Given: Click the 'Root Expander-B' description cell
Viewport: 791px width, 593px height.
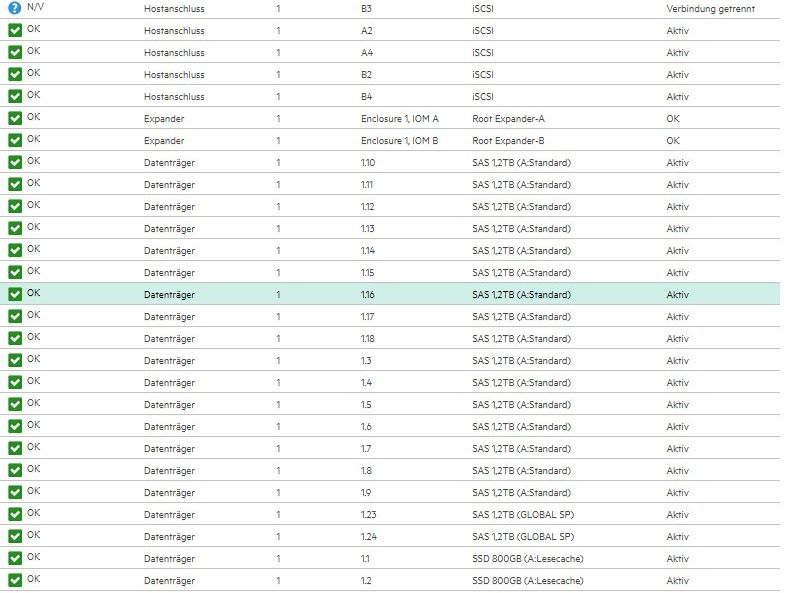Looking at the screenshot, I should tap(508, 141).
